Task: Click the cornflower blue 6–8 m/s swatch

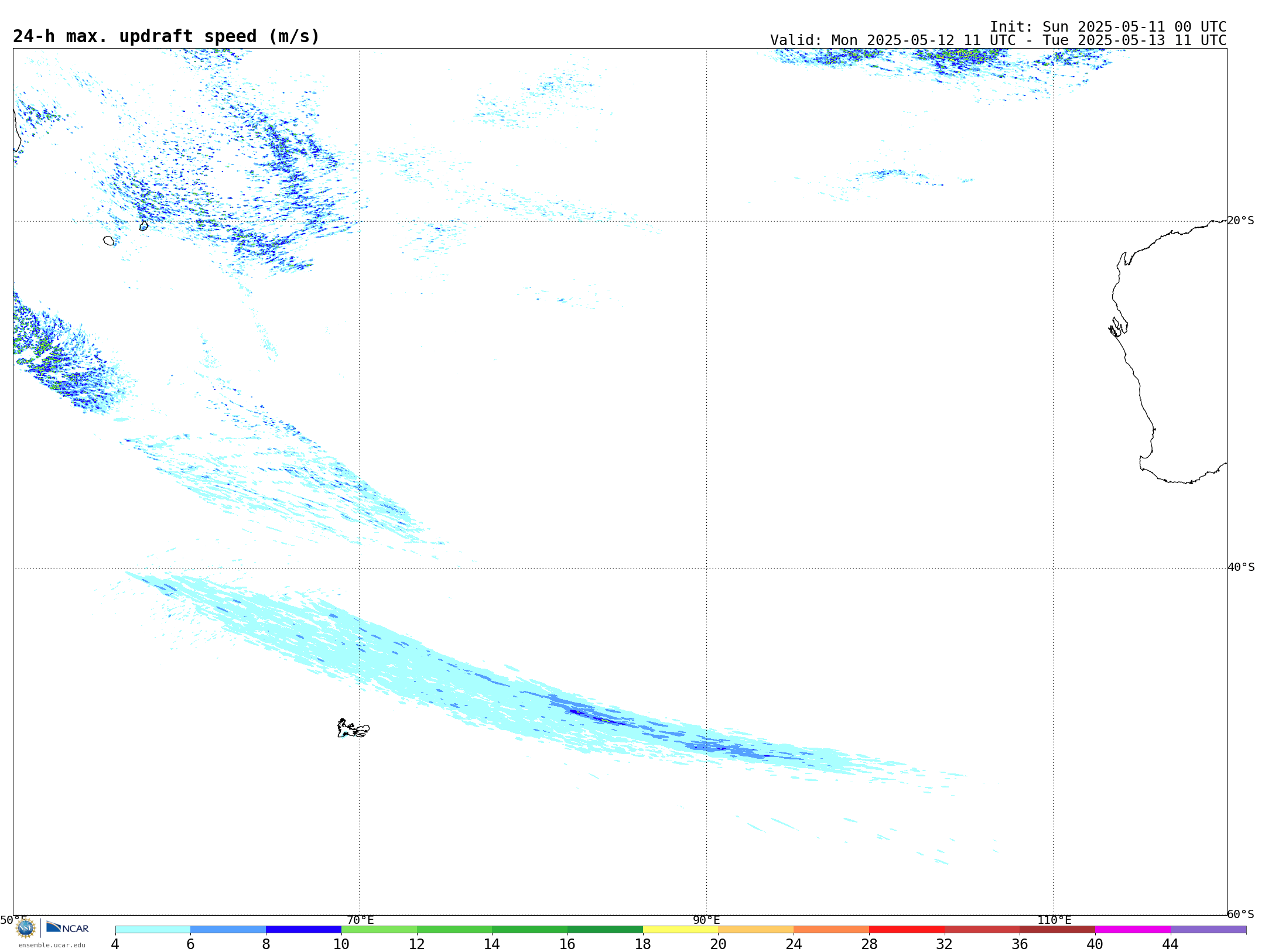Action: click(x=228, y=930)
